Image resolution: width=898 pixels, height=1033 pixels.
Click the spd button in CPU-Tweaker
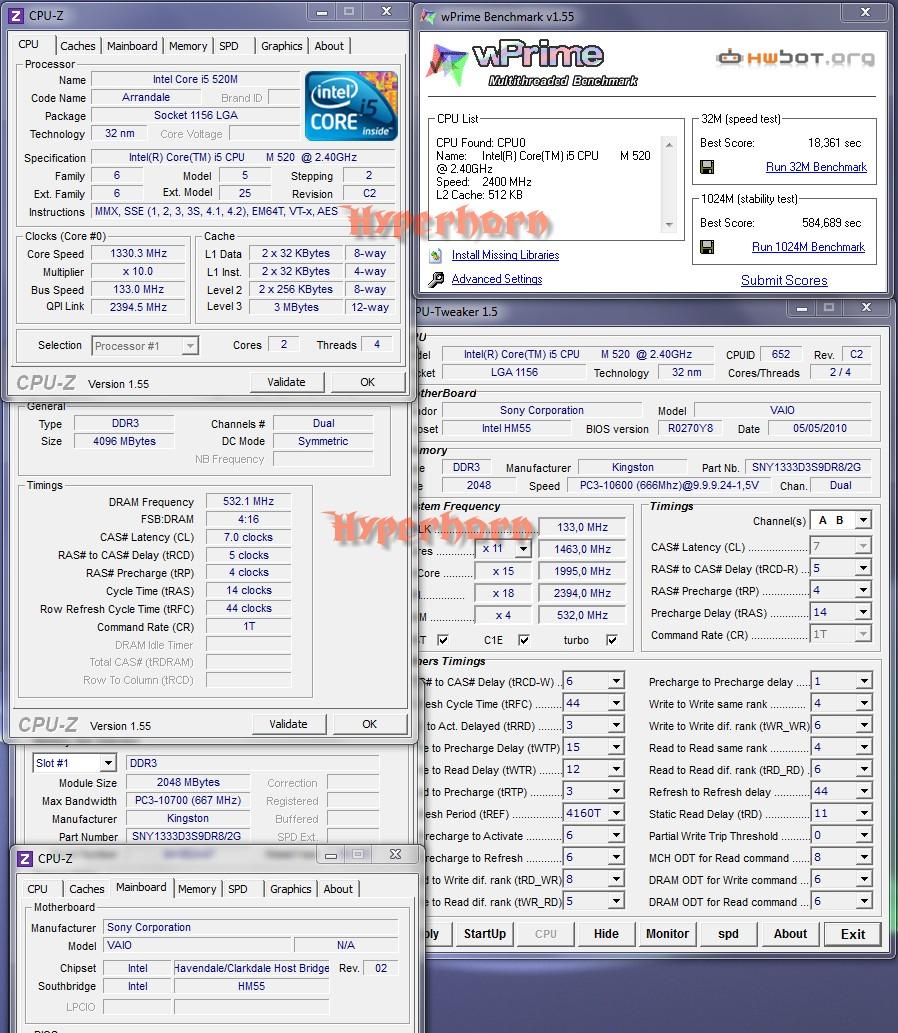point(728,934)
